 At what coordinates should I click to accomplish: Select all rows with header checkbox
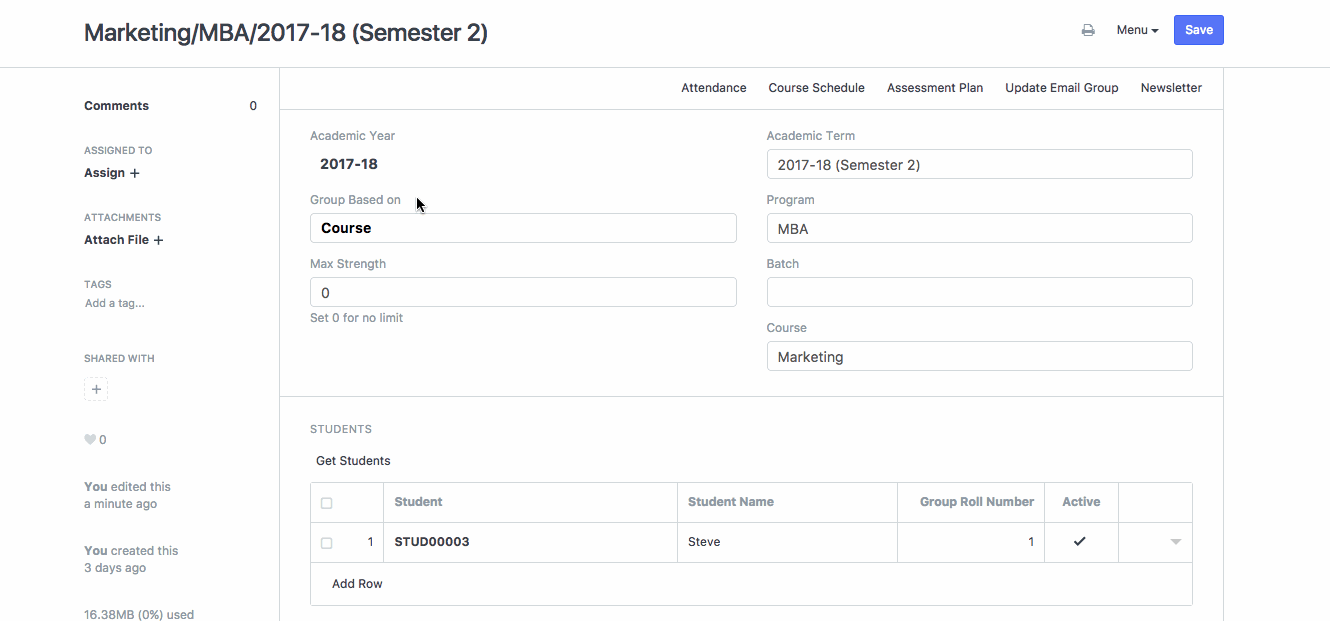326,503
